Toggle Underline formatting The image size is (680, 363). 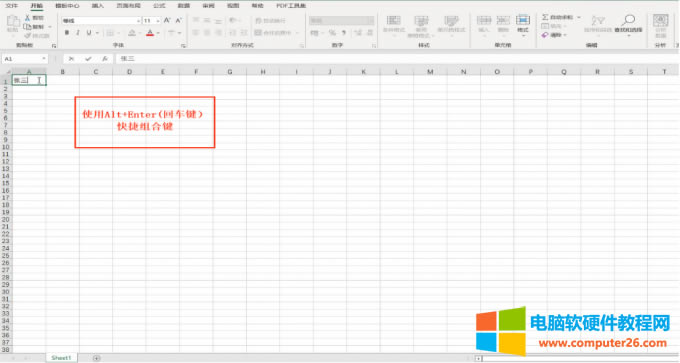point(89,33)
